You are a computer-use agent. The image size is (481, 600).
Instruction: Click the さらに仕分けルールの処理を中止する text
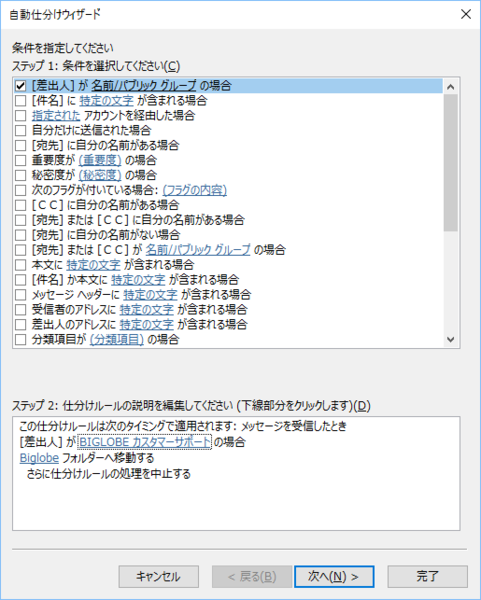click(x=108, y=474)
